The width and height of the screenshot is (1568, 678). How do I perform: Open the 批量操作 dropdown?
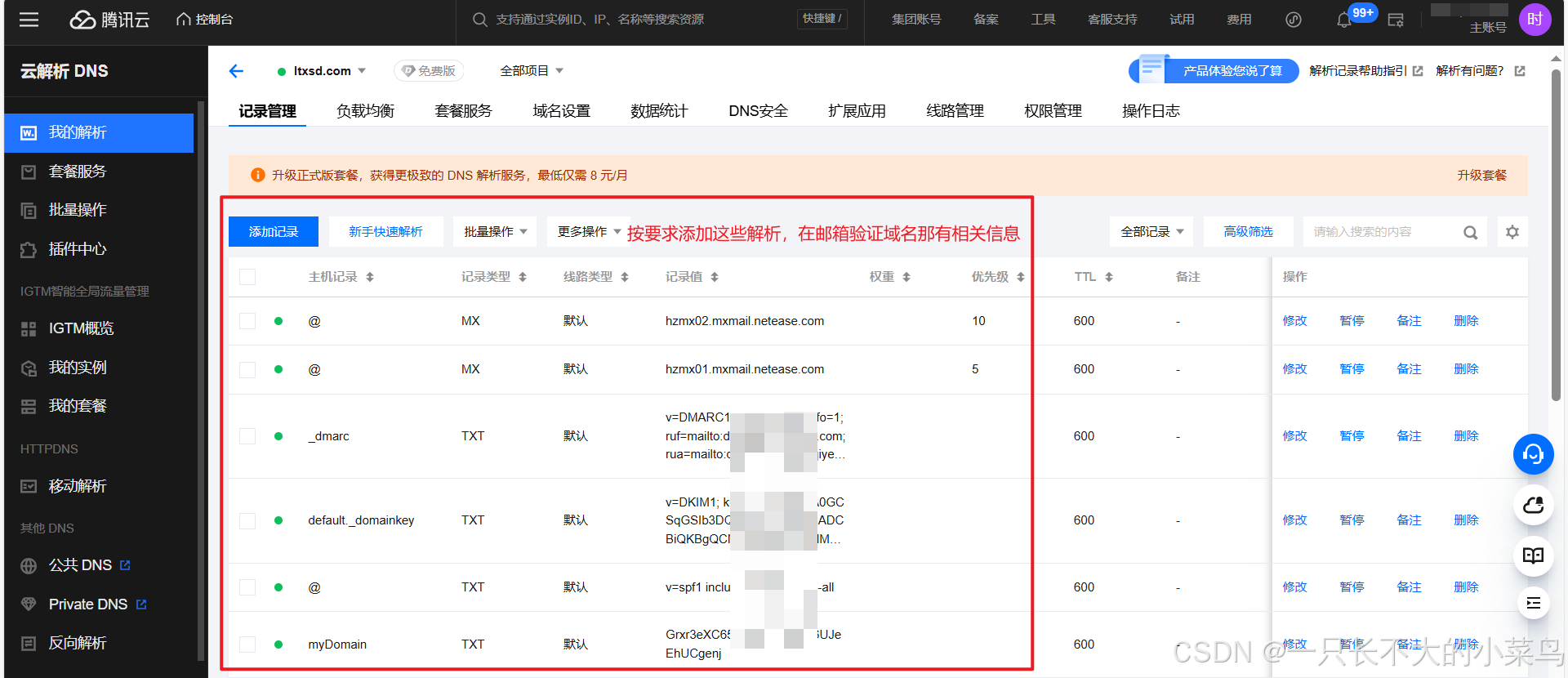pyautogui.click(x=495, y=232)
